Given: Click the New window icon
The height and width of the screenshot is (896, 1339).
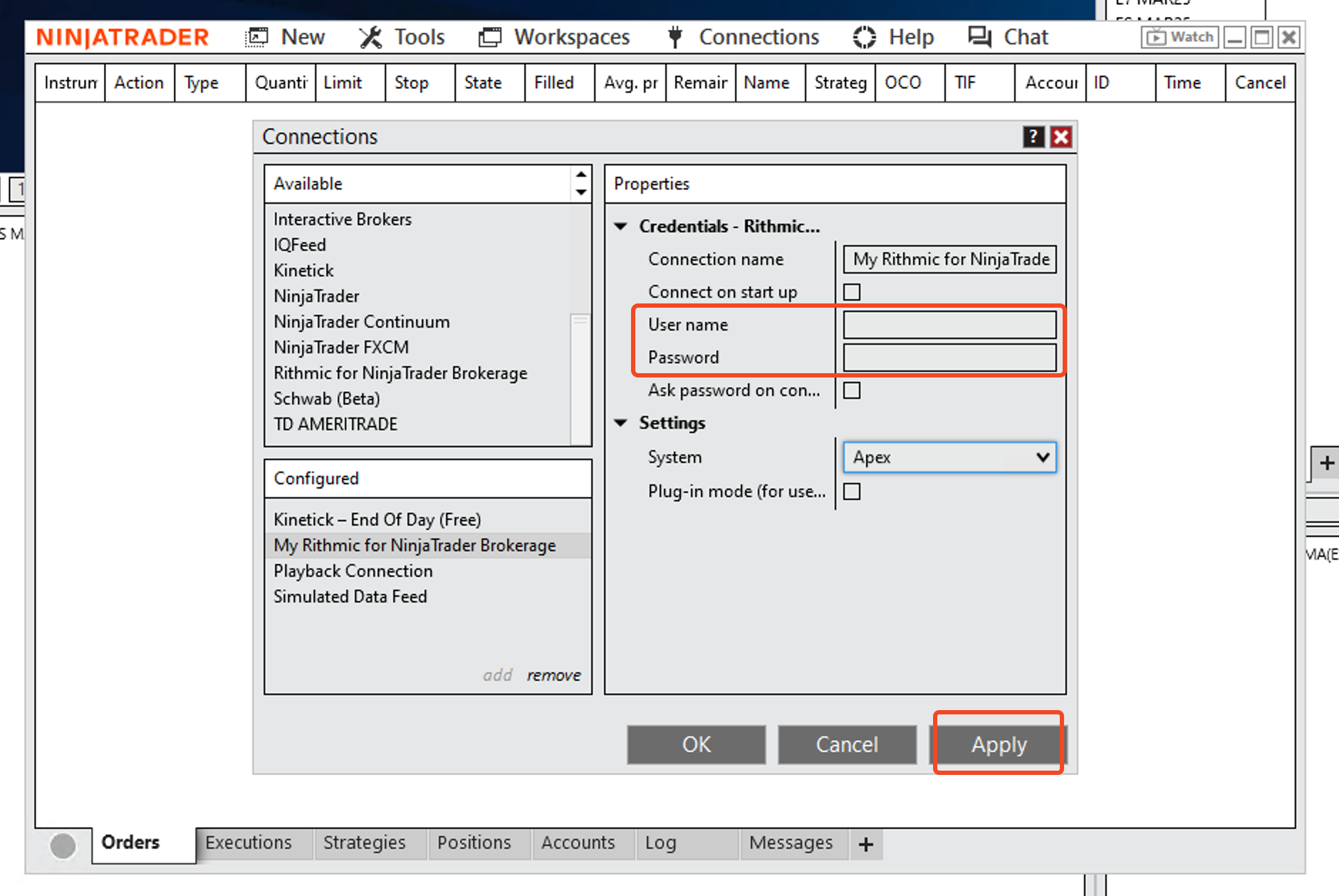Looking at the screenshot, I should (256, 37).
